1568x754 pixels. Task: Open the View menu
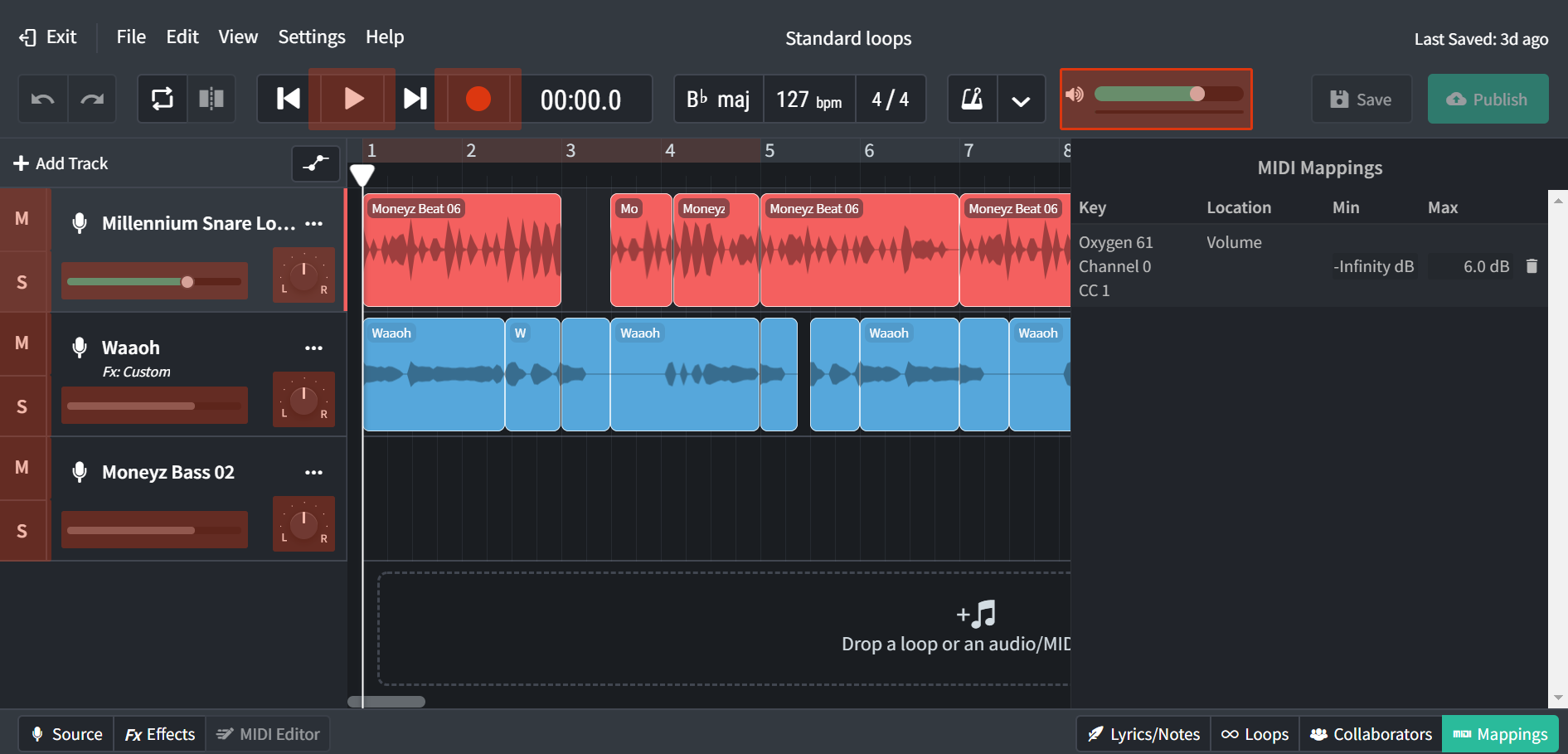click(238, 37)
